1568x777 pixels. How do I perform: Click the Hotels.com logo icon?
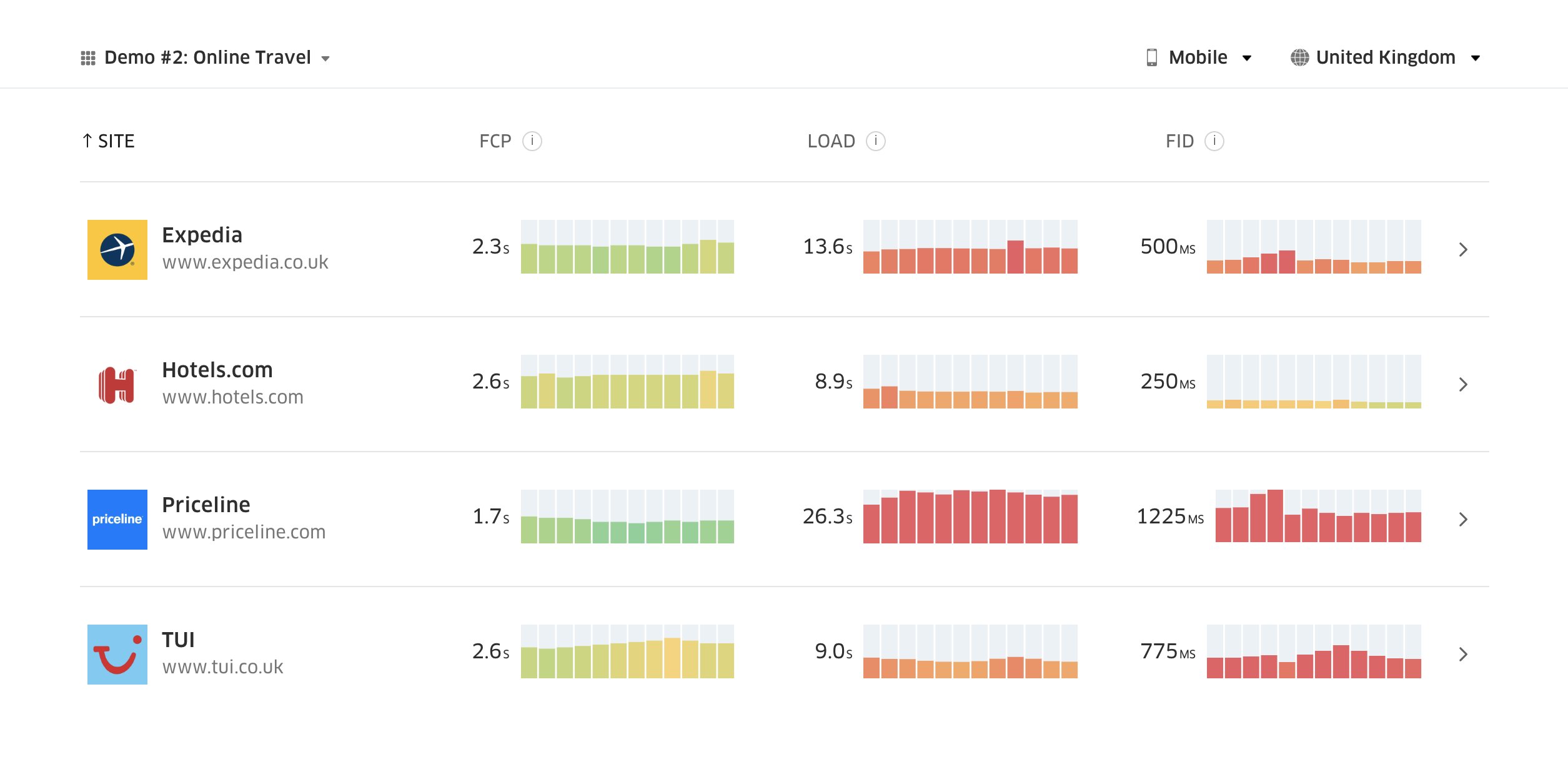[x=116, y=384]
